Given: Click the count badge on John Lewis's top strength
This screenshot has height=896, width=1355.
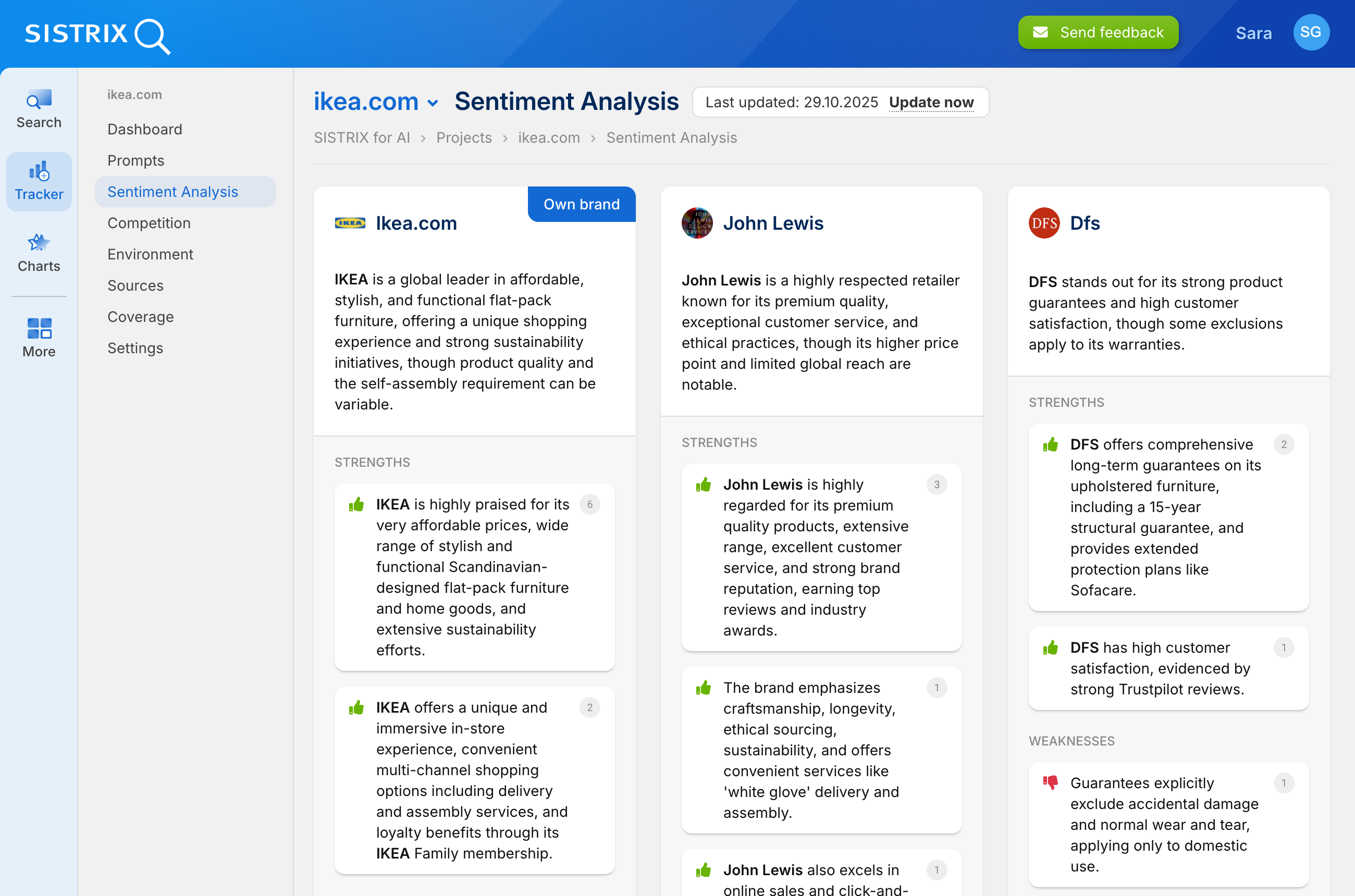Looking at the screenshot, I should click(x=937, y=484).
